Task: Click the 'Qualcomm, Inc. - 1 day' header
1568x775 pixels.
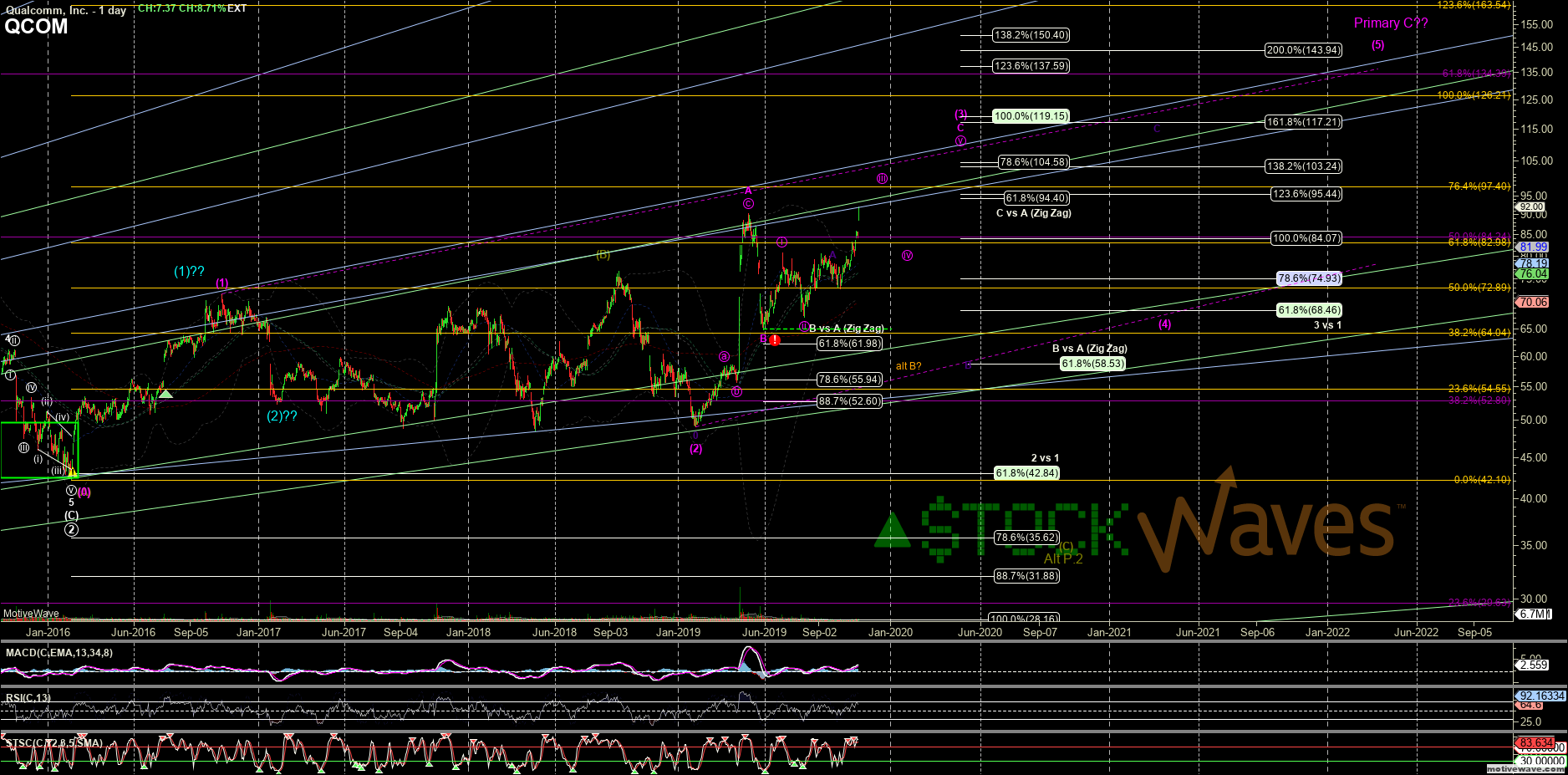Action: (66, 10)
